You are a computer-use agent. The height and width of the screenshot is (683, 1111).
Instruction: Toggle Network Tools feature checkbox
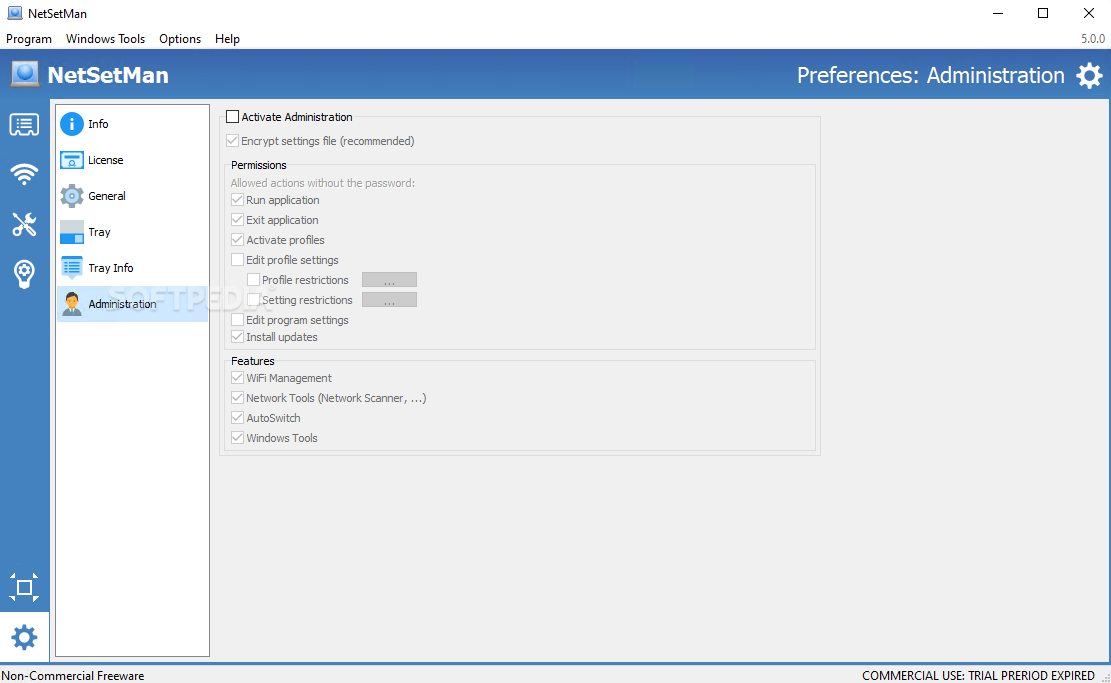click(237, 397)
